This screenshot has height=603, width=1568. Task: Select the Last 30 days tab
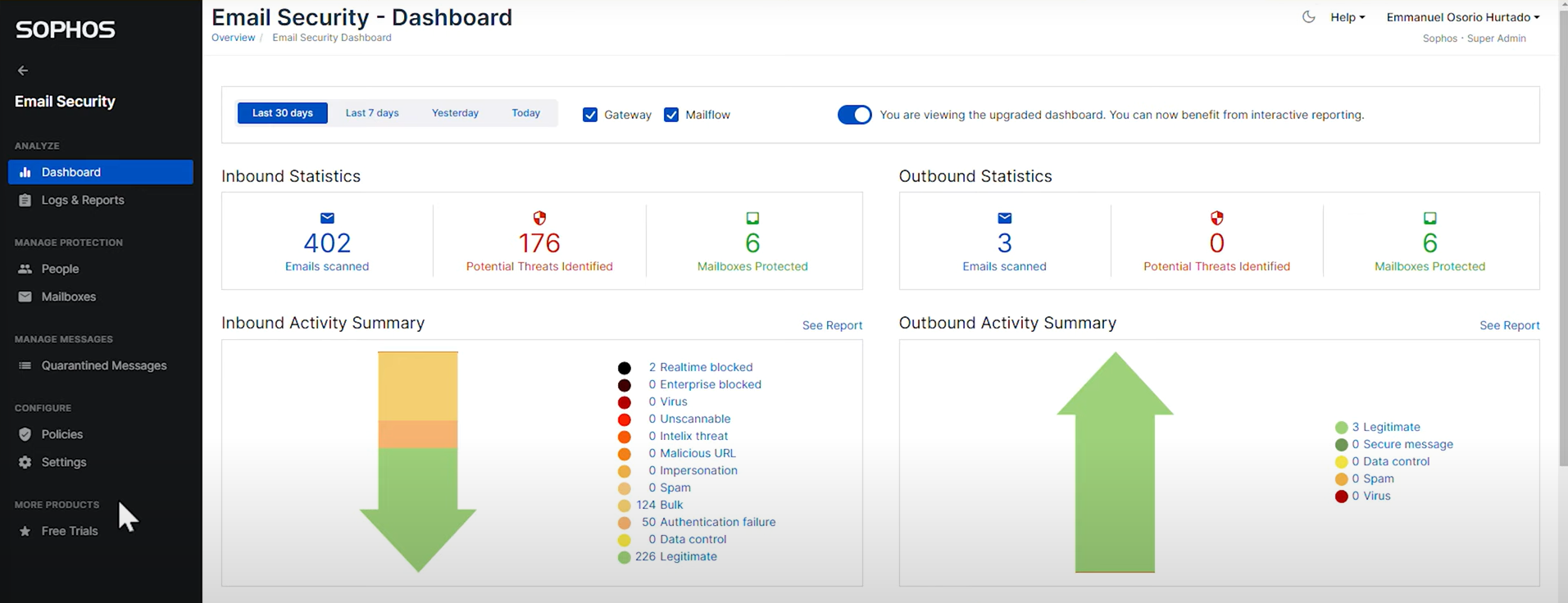coord(283,113)
